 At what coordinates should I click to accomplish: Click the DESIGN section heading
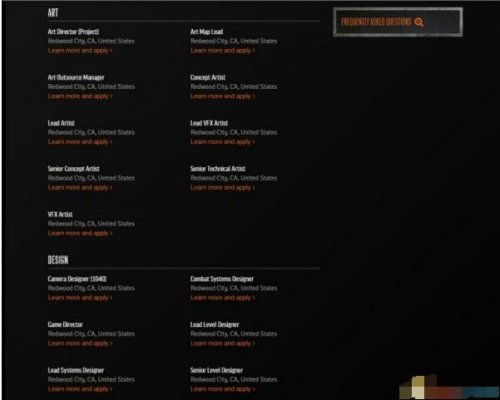(58, 260)
